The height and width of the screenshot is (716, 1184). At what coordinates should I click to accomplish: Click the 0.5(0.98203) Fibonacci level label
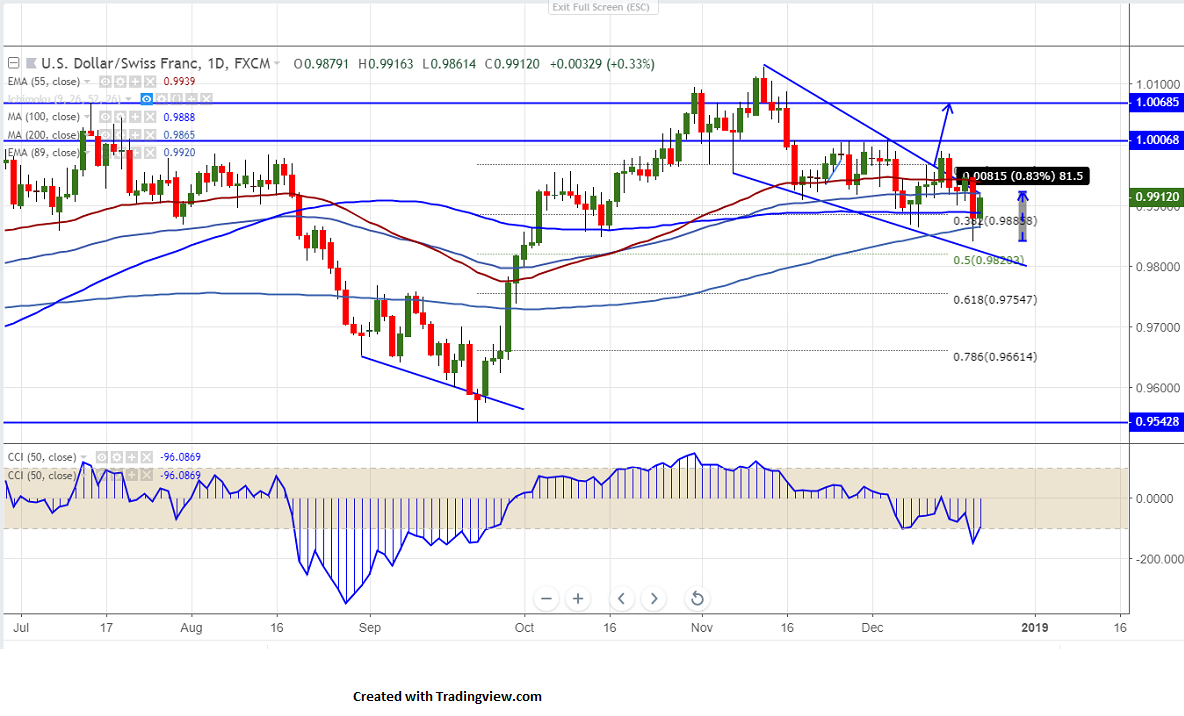coord(988,260)
